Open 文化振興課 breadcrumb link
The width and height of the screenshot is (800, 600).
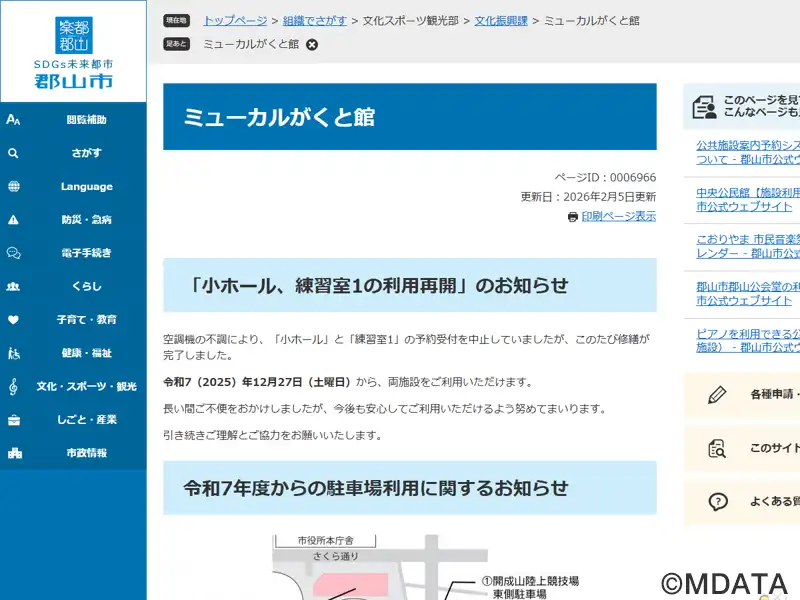(501, 20)
